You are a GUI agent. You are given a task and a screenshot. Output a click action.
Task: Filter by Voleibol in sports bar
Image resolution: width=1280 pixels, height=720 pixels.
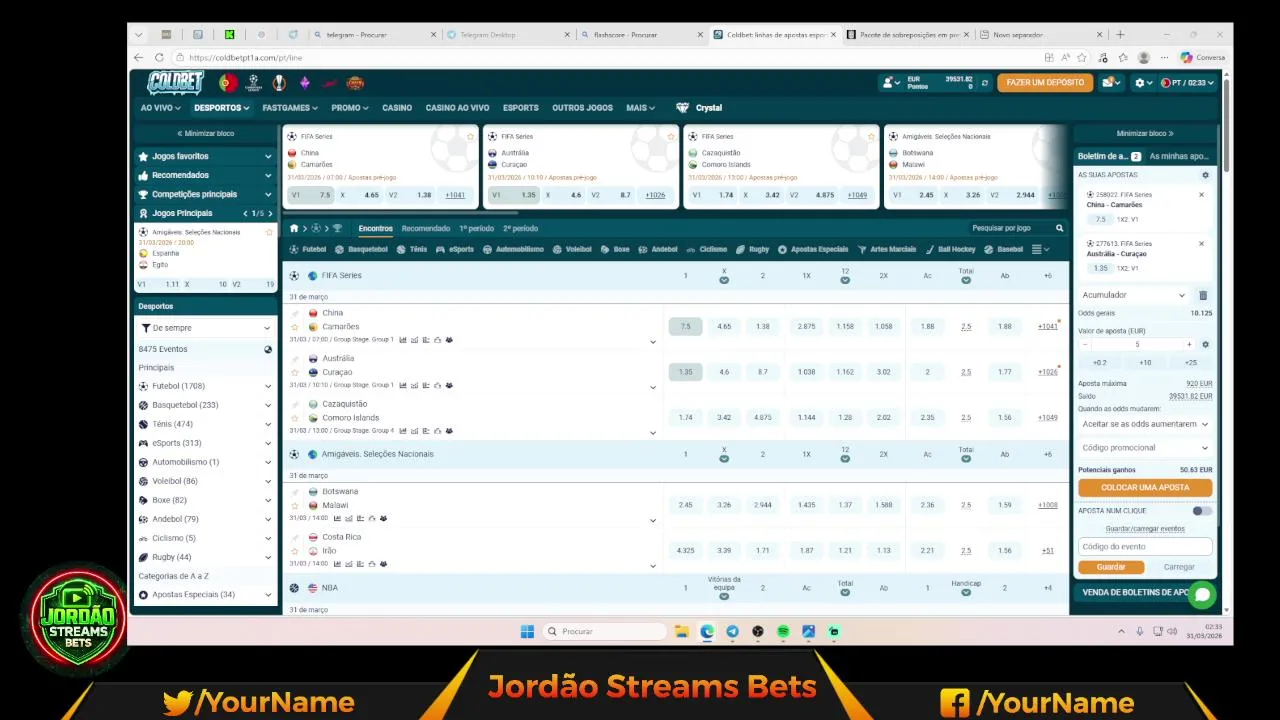point(573,249)
